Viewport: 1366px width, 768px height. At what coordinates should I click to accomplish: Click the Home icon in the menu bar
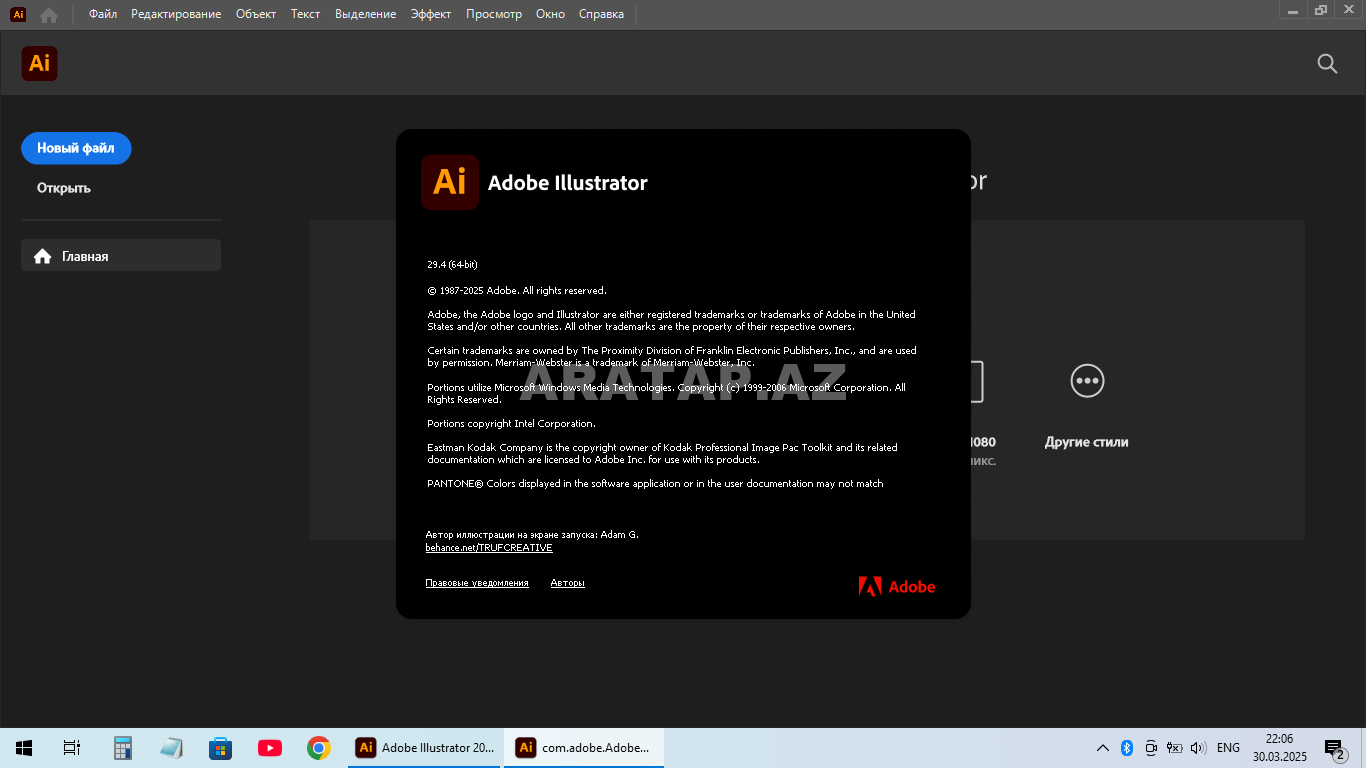48,15
